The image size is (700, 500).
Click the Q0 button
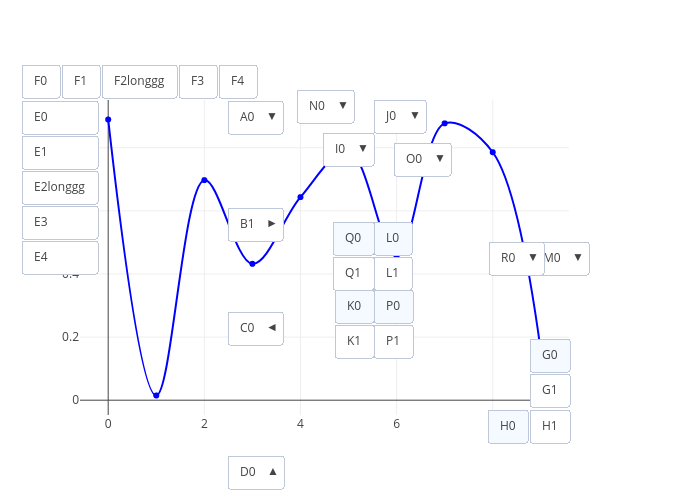coord(354,239)
